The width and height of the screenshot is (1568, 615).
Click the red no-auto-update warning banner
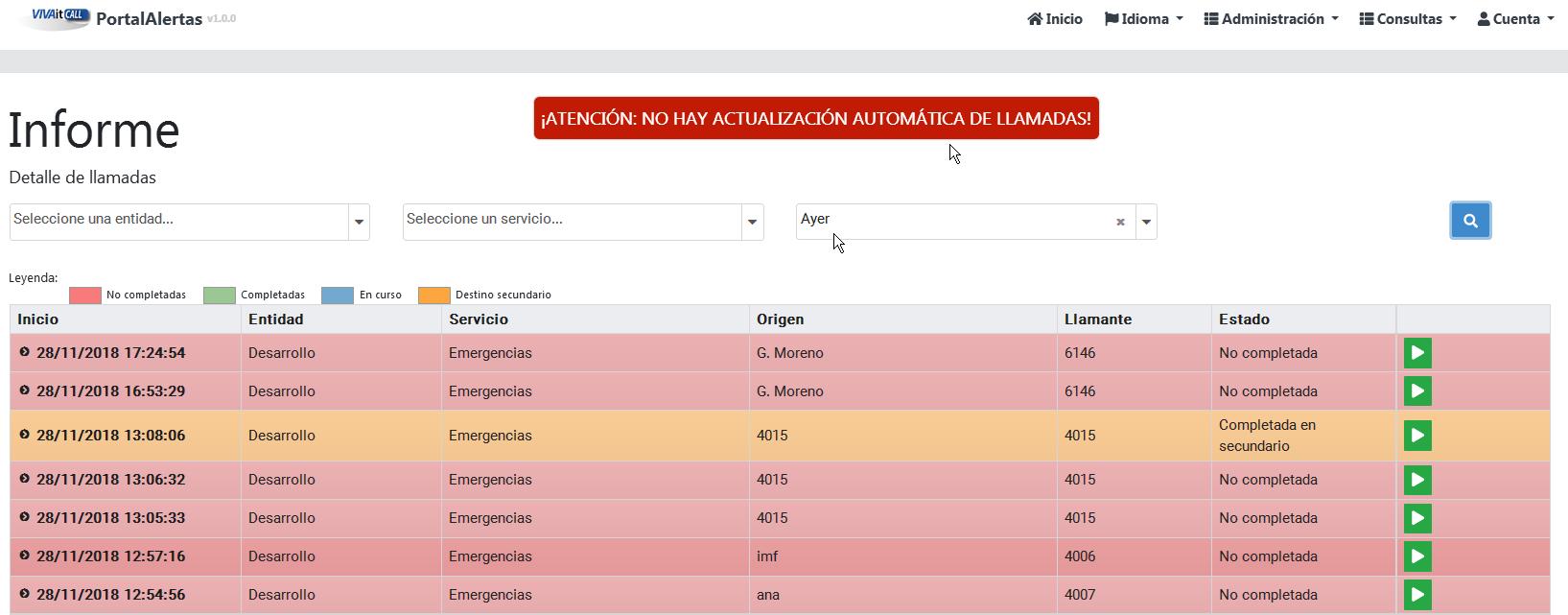click(x=816, y=118)
